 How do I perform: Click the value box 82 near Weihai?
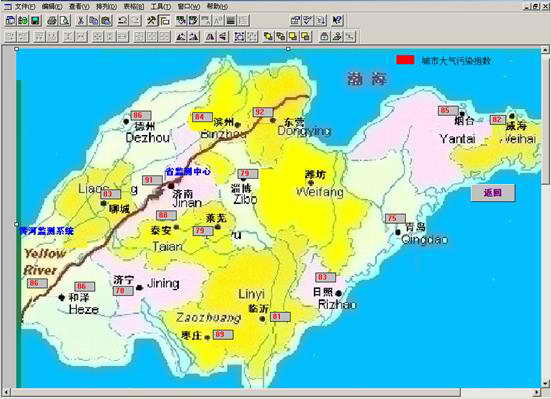pyautogui.click(x=498, y=120)
